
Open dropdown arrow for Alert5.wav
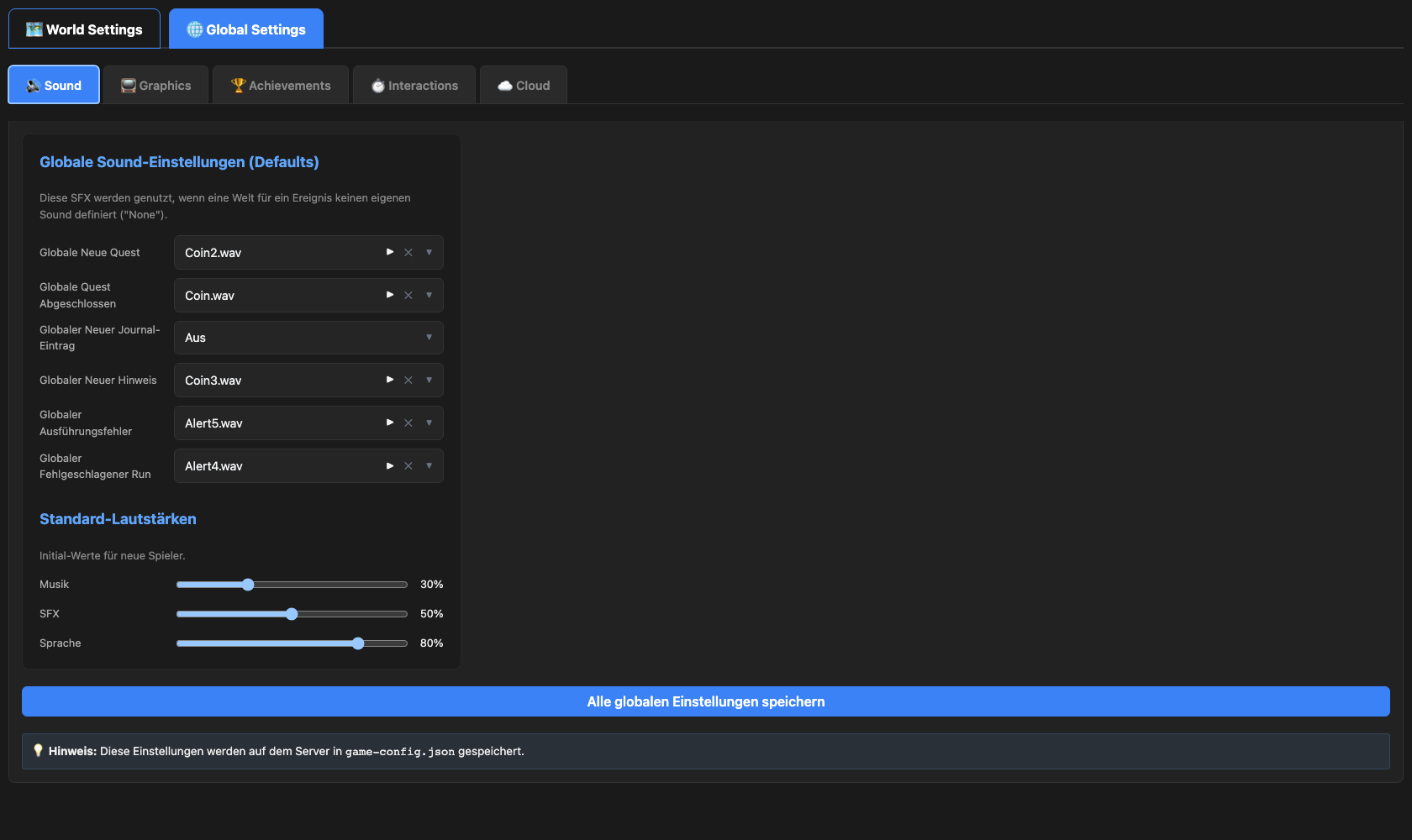[x=429, y=423]
